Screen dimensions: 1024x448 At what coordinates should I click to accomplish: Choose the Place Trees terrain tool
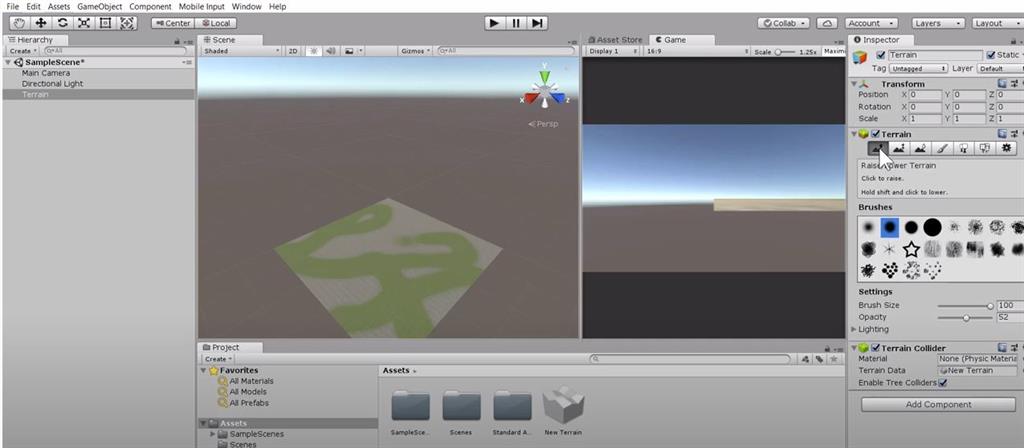click(963, 148)
